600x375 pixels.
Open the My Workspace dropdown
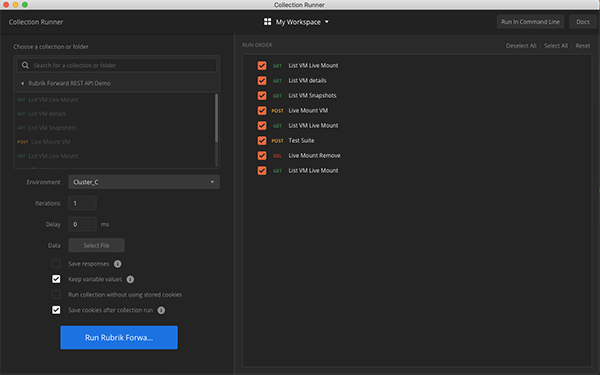point(297,22)
